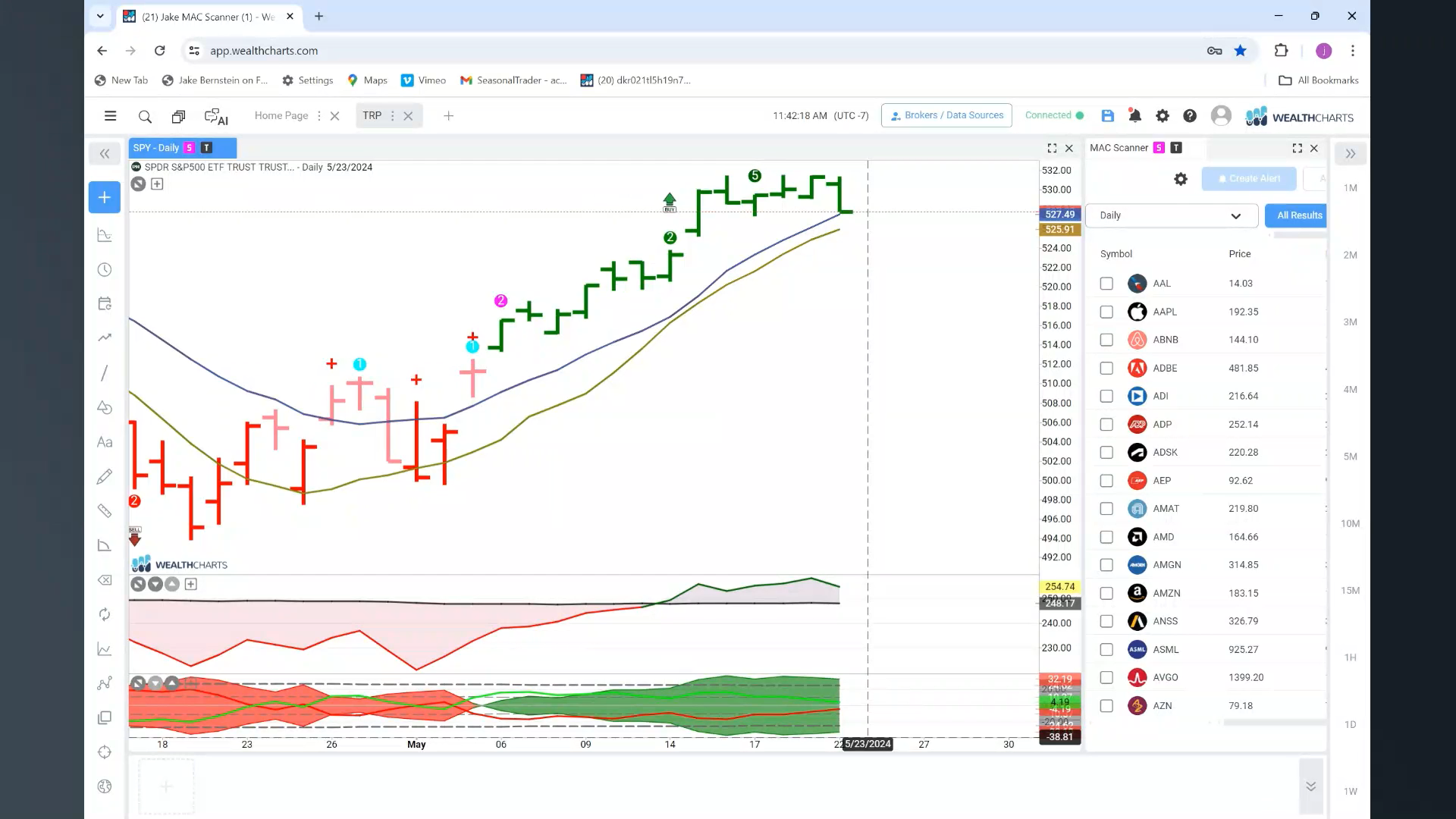1456x819 pixels.
Task: Open MAC Scanner settings gear
Action: coord(1181,179)
